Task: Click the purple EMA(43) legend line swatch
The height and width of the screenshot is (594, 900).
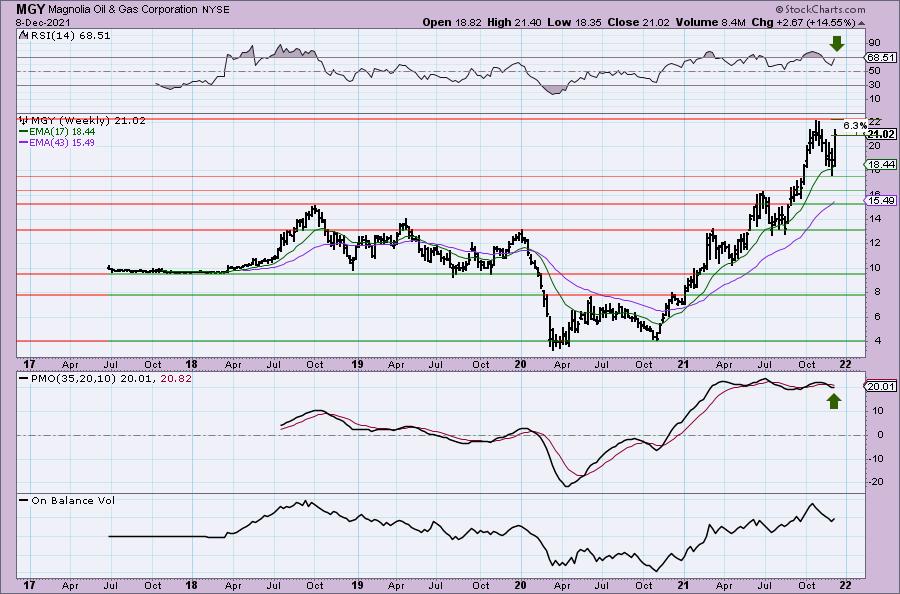Action: pos(24,142)
